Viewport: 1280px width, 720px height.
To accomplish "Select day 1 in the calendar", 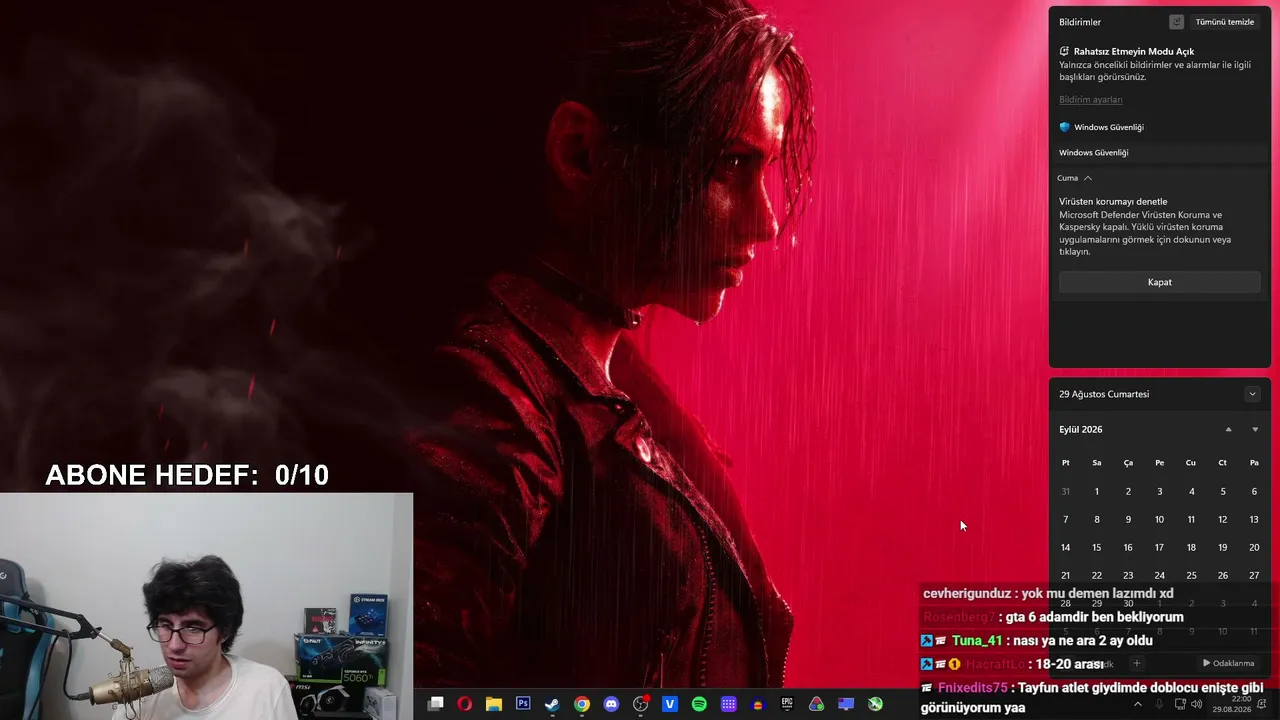I will (1097, 492).
